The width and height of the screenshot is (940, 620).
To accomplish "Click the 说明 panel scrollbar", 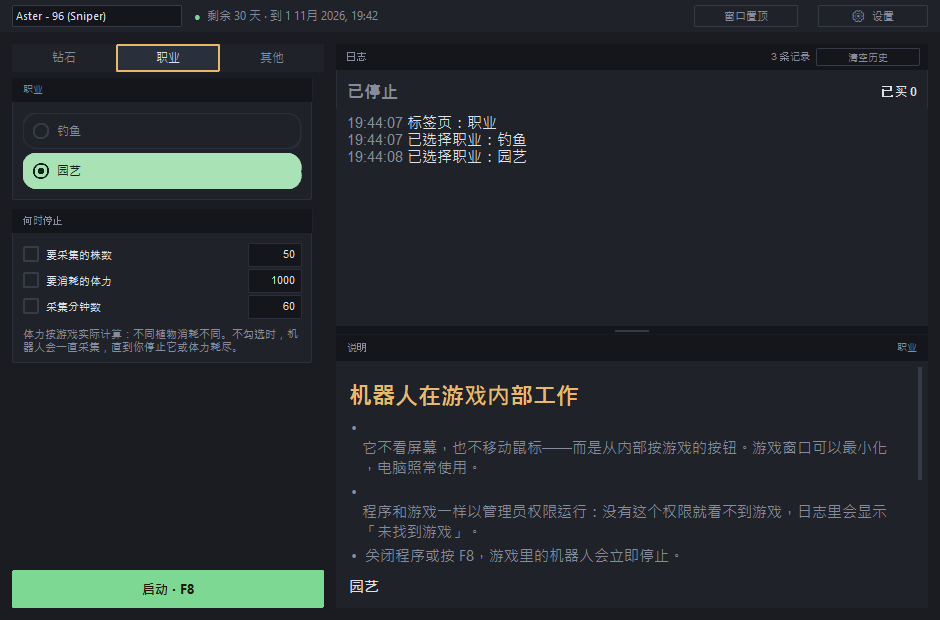I will pos(920,423).
